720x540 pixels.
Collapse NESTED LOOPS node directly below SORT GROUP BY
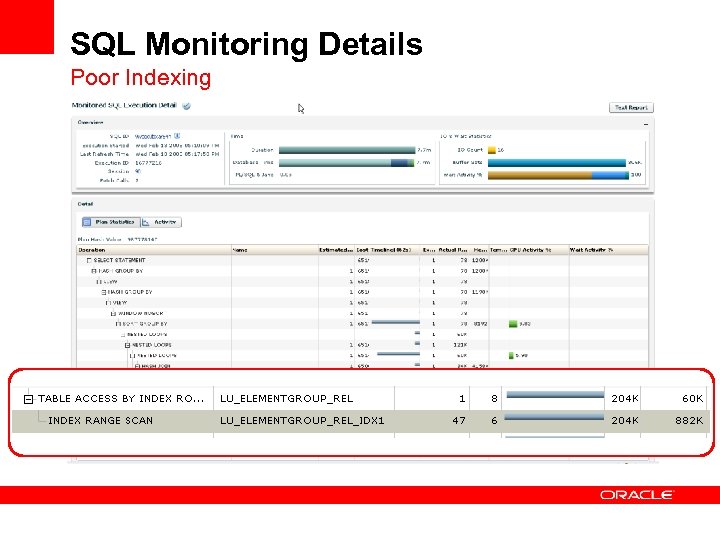(x=123, y=335)
